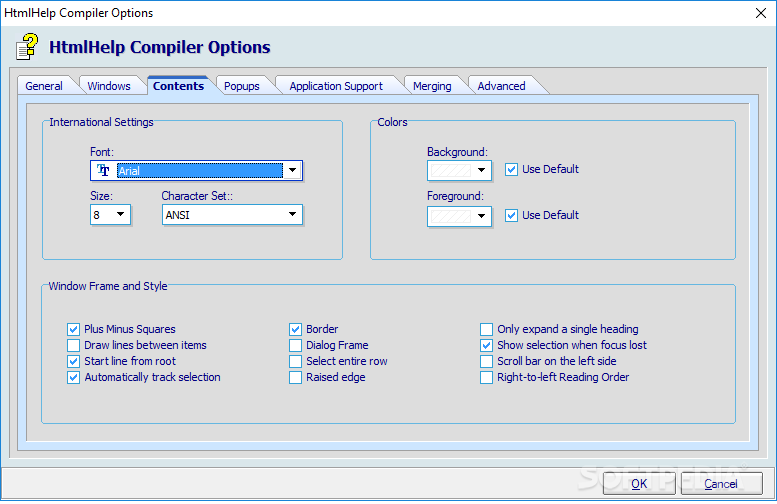Screen dimensions: 777x504
Task: Open the Application Support tab
Action: pos(336,86)
